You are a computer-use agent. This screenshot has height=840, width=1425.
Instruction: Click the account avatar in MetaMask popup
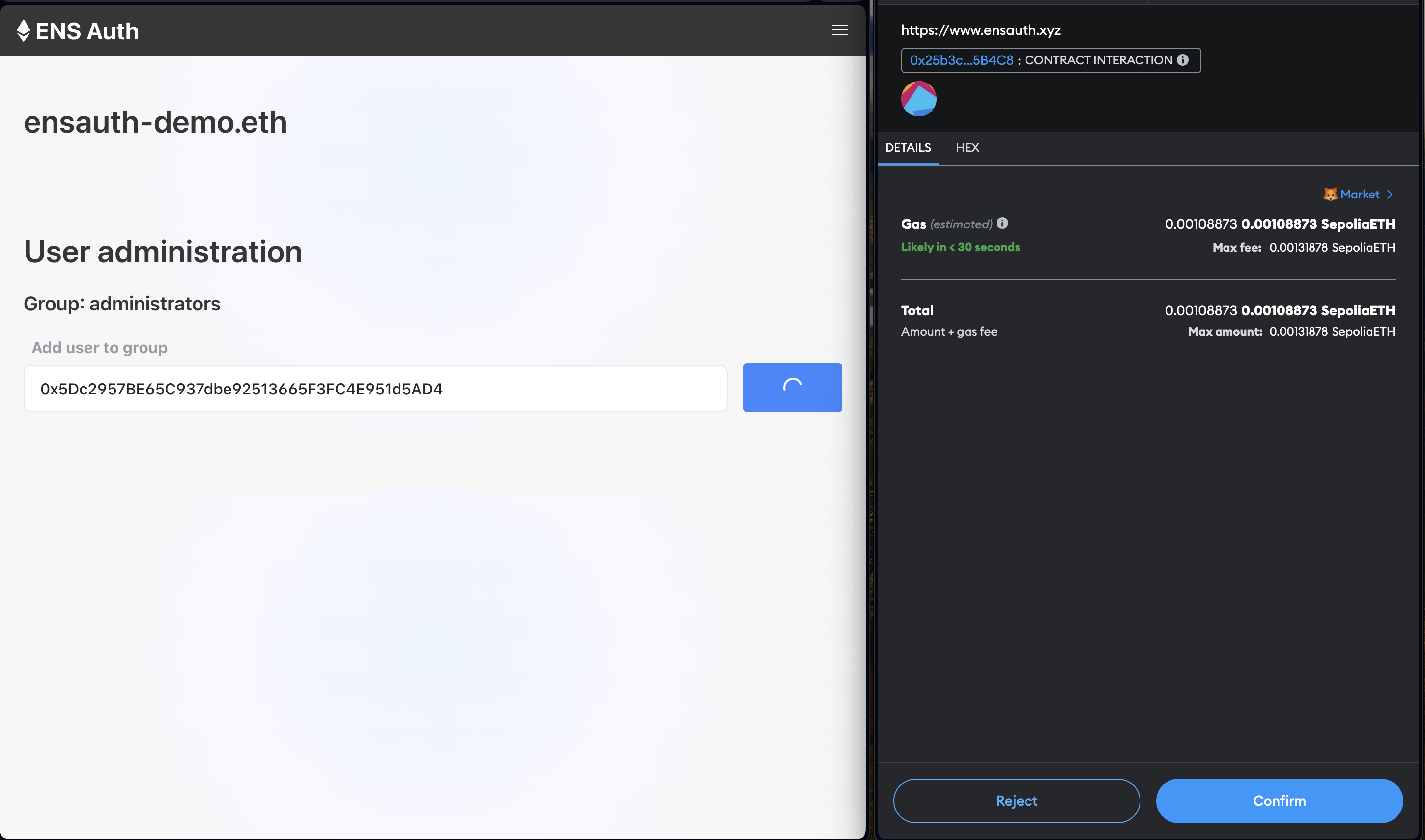pos(918,98)
